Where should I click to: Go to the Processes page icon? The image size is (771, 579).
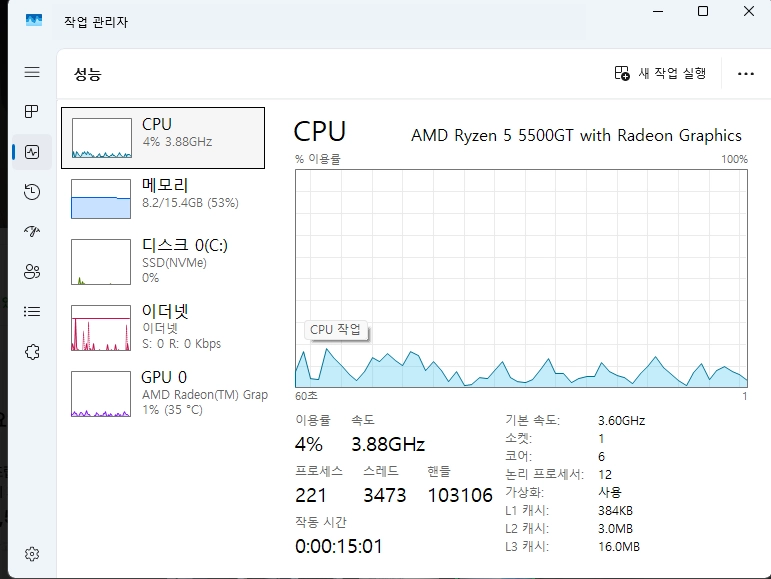(32, 112)
